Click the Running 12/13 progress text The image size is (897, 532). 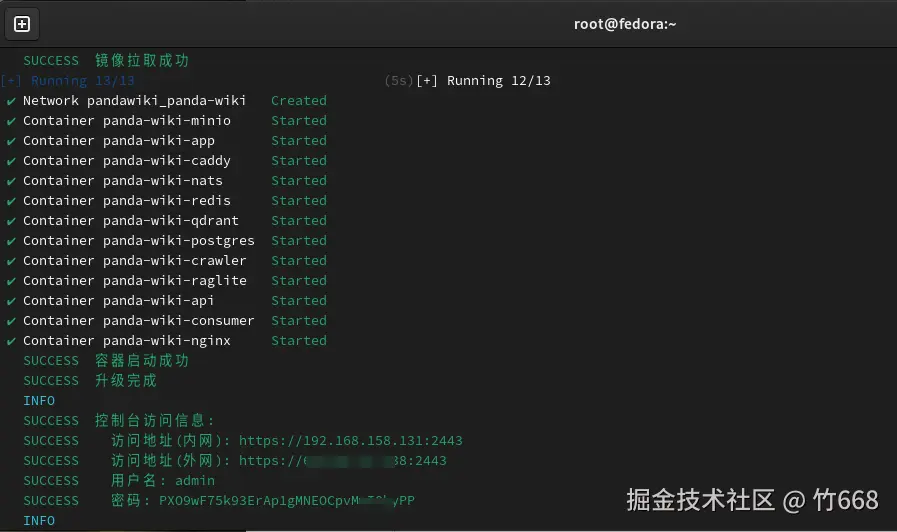pyautogui.click(x=498, y=81)
